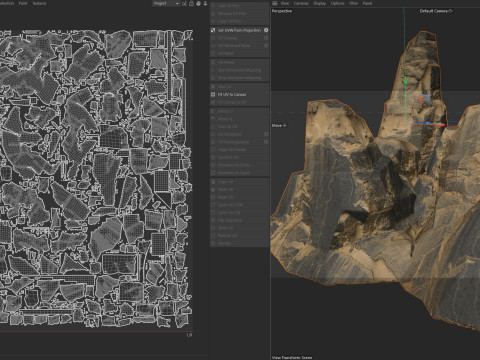Viewport: 480px width, 360px height.
Task: Open the Filter menu
Action: click(x=354, y=3)
